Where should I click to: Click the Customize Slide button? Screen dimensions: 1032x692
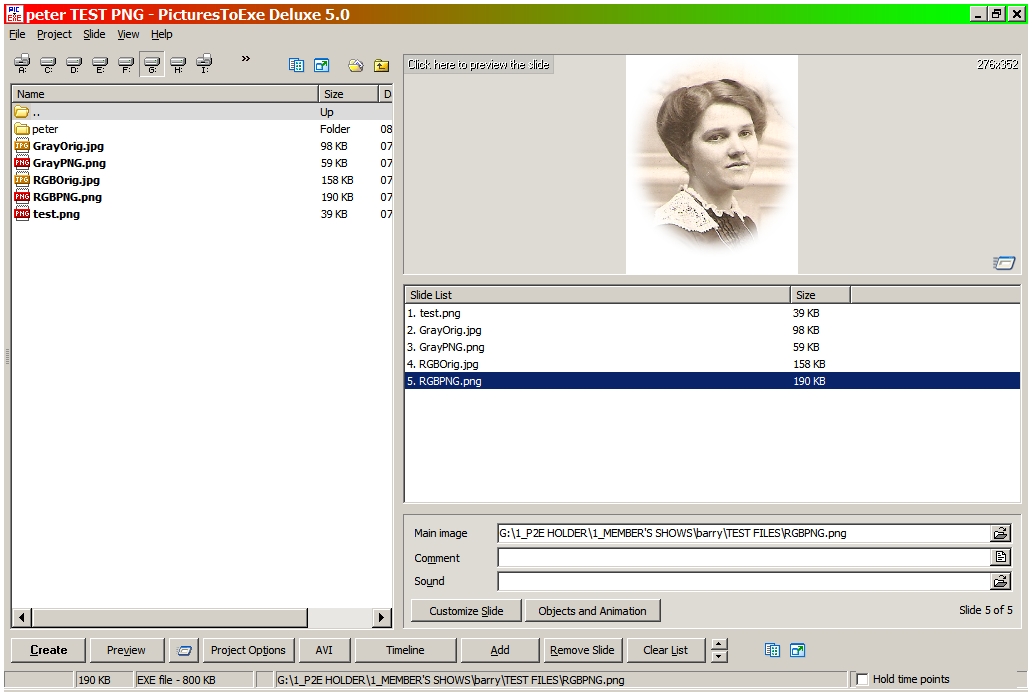466,611
